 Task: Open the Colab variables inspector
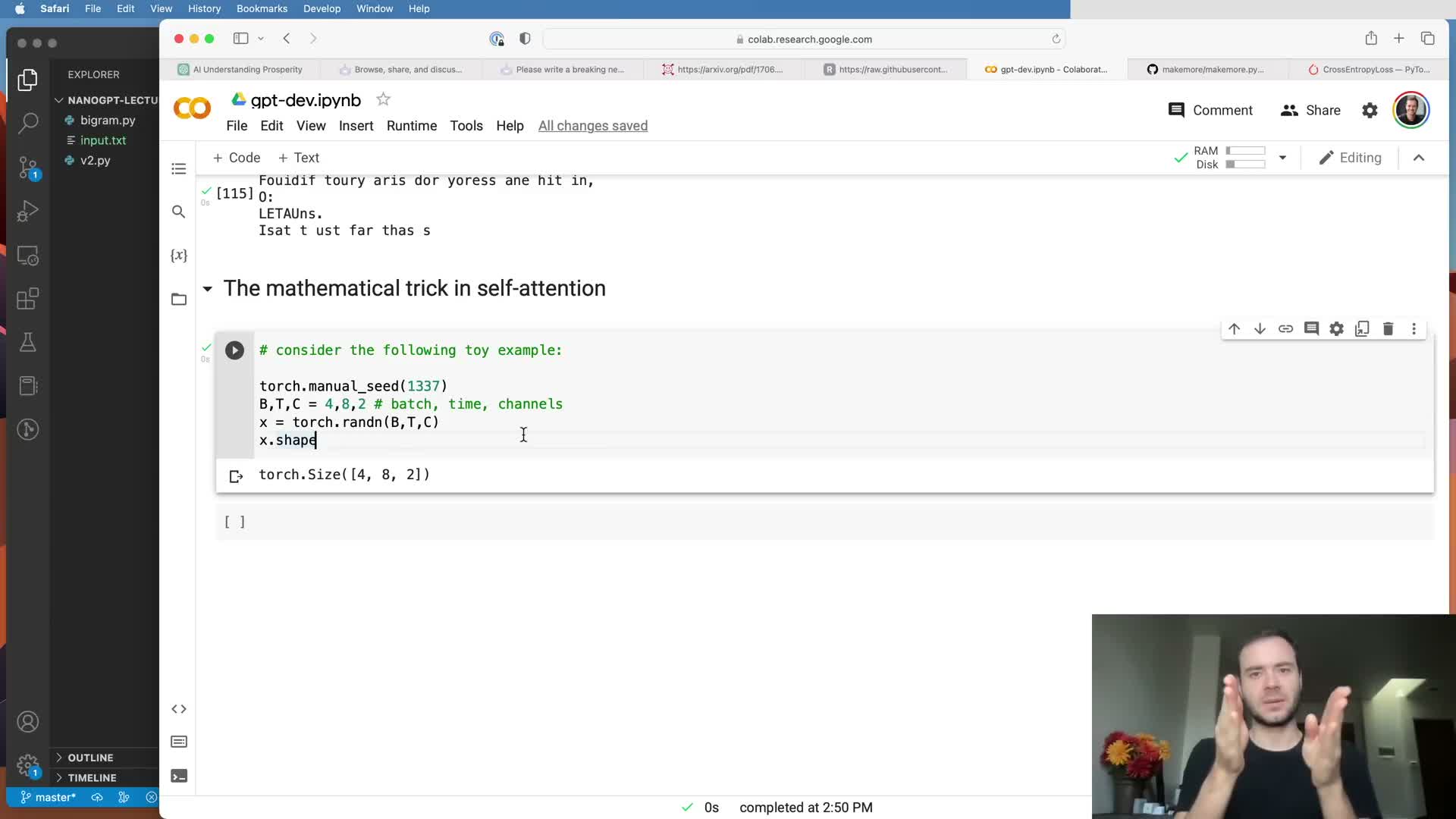pos(179,256)
